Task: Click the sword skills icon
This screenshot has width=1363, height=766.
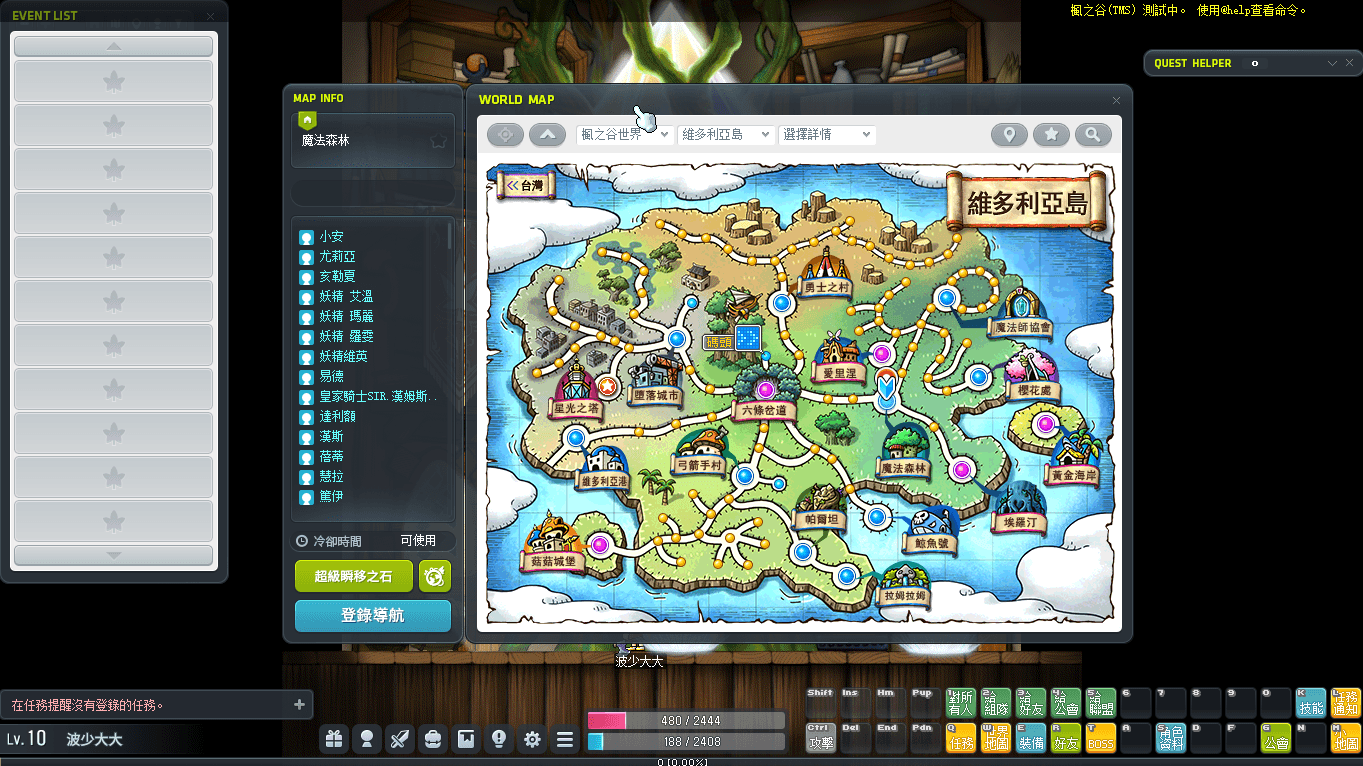Action: pos(400,739)
